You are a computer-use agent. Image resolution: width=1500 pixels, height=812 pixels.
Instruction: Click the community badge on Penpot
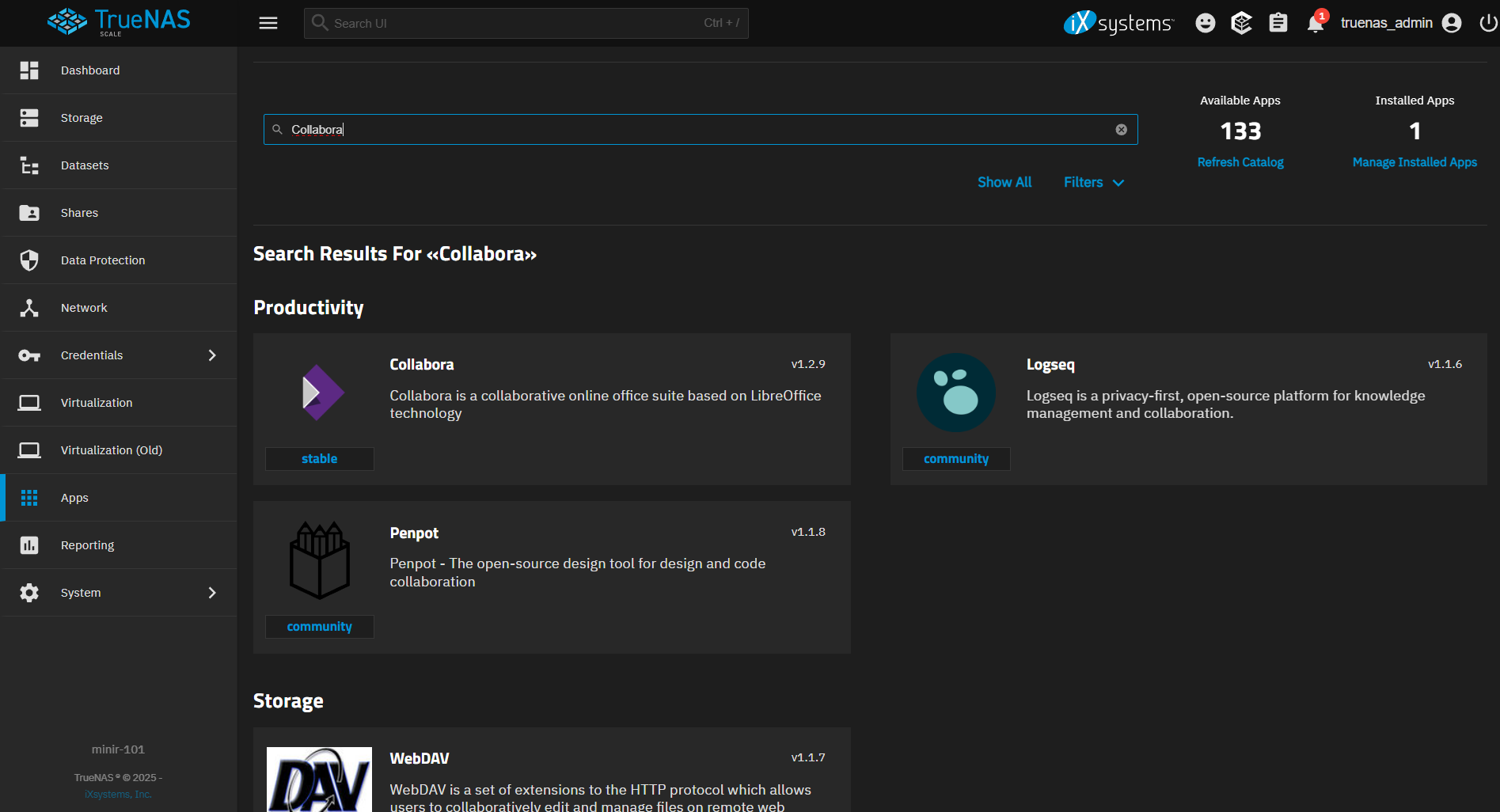pyautogui.click(x=320, y=627)
